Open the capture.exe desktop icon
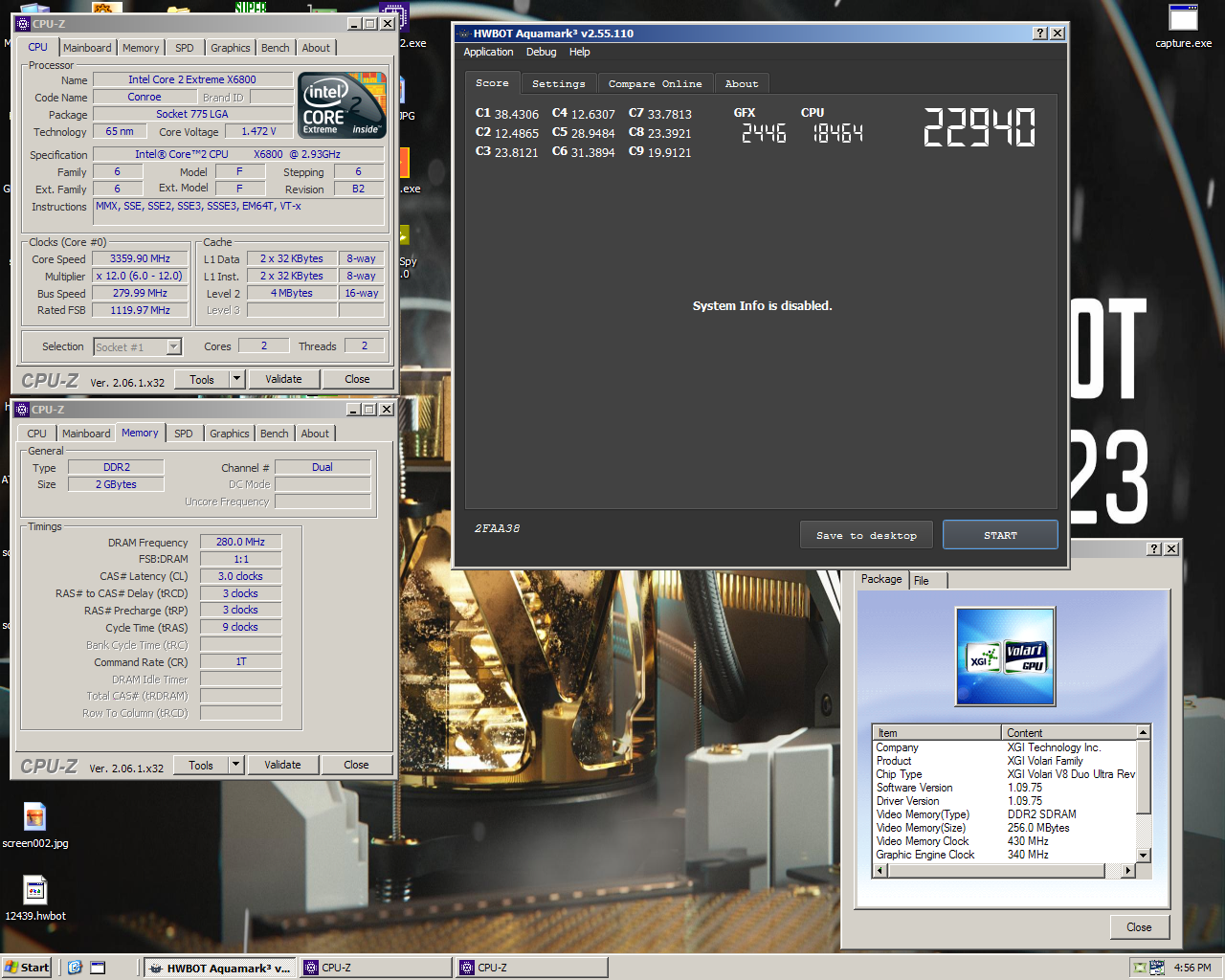The width and height of the screenshot is (1225, 980). point(1183,26)
